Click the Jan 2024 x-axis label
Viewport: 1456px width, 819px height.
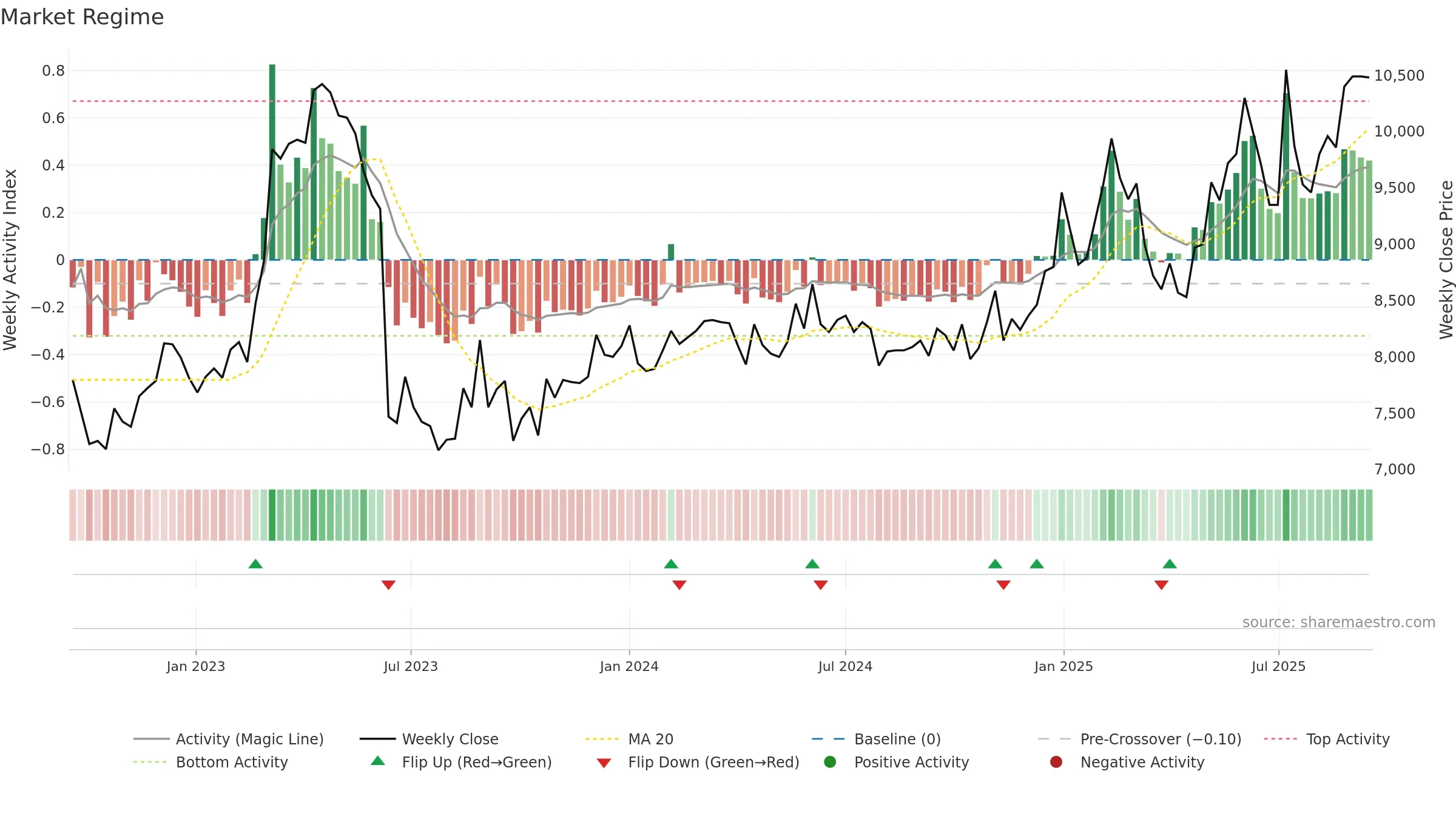coord(629,666)
